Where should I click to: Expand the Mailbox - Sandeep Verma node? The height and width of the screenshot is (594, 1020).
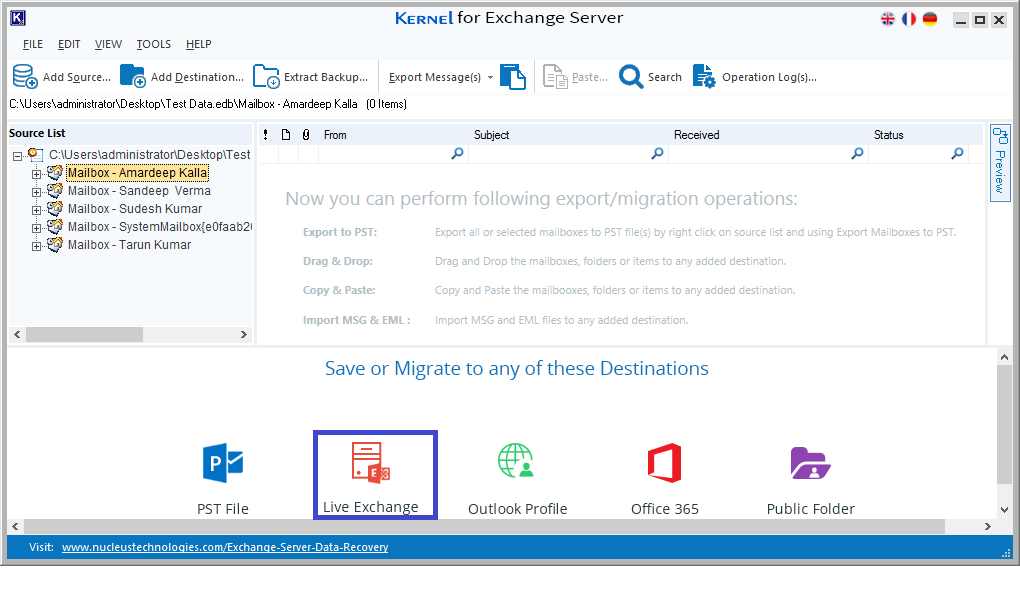37,192
